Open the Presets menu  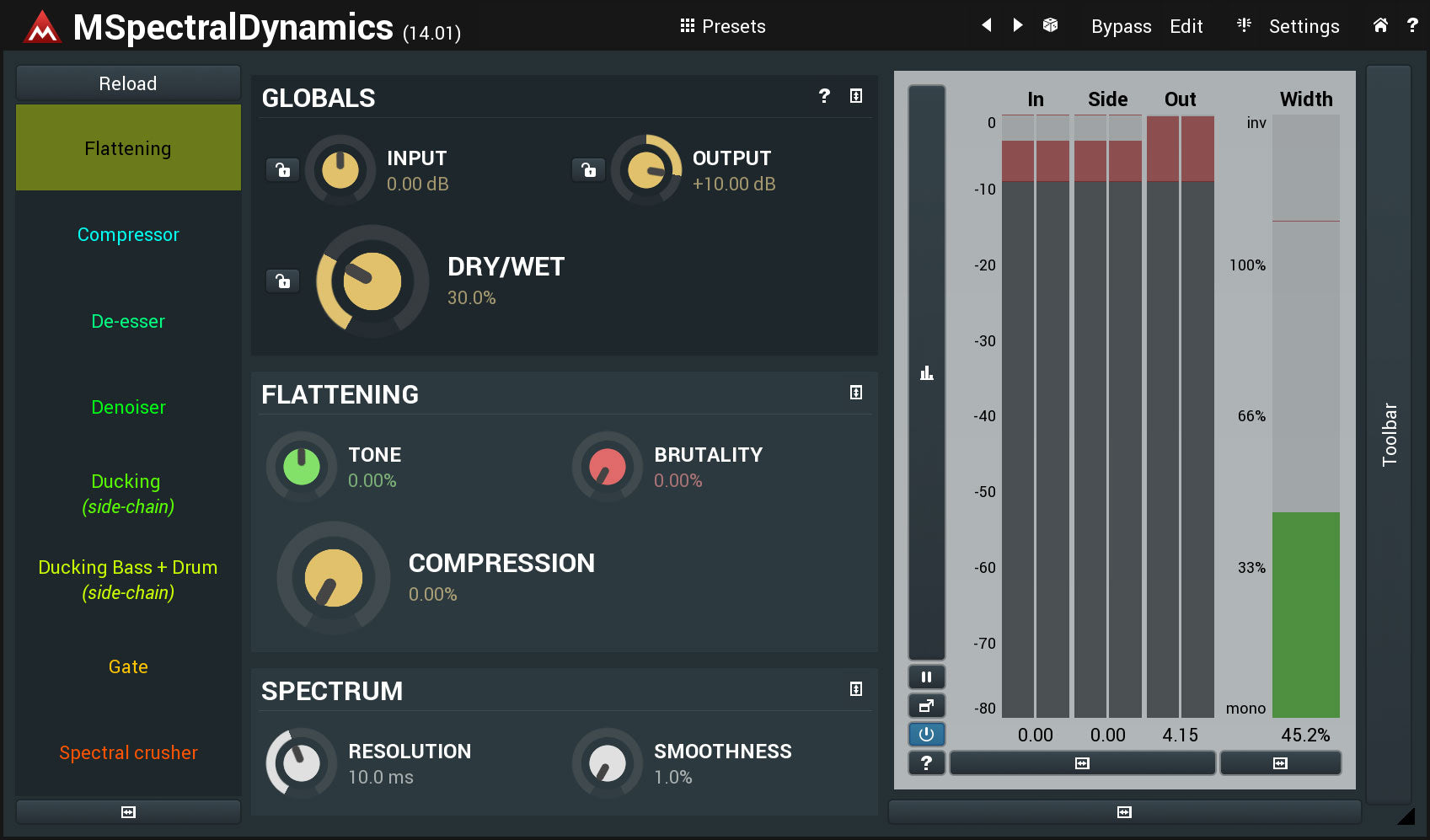(x=723, y=26)
